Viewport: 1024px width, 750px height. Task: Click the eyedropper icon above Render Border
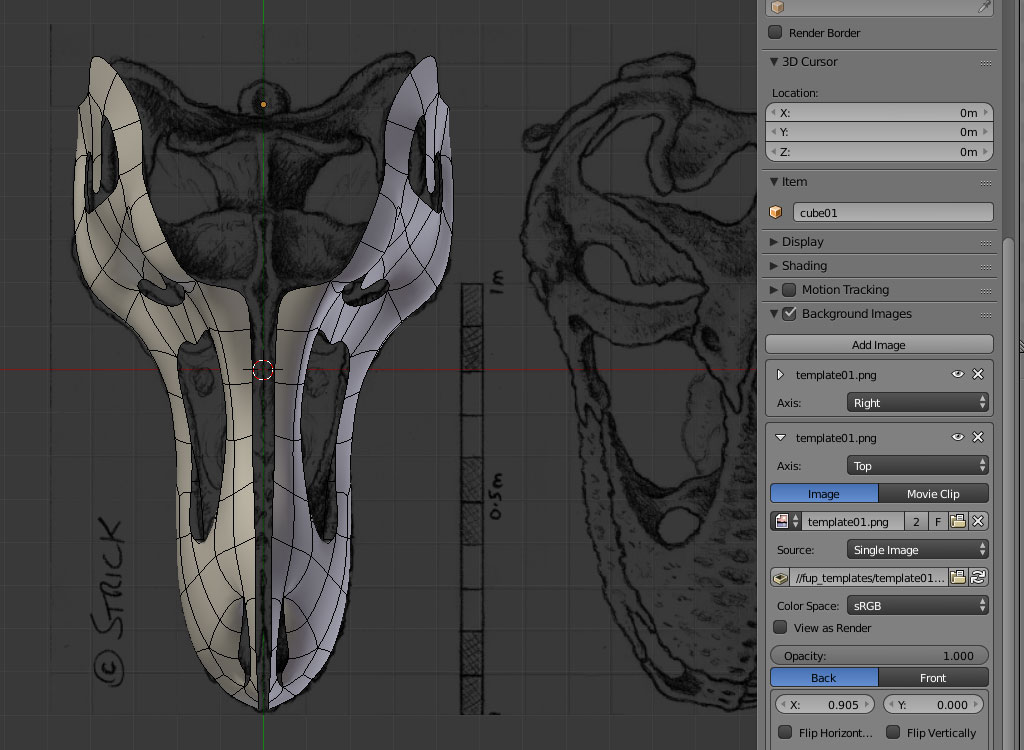click(x=984, y=7)
